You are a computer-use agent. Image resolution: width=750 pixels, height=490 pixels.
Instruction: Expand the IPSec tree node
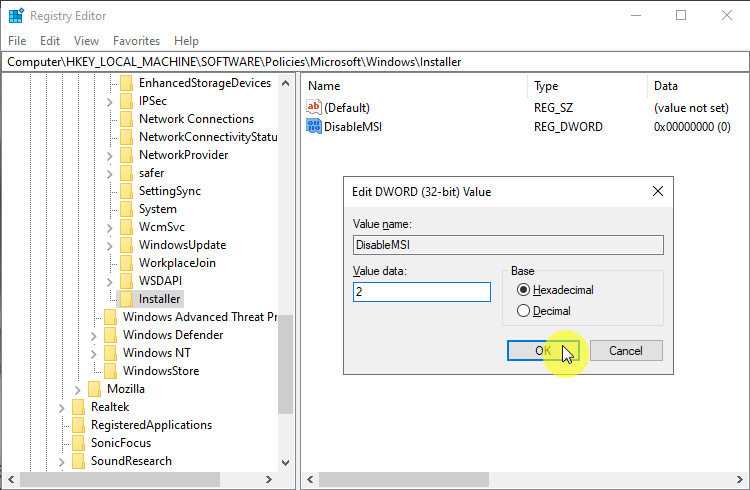(x=110, y=101)
